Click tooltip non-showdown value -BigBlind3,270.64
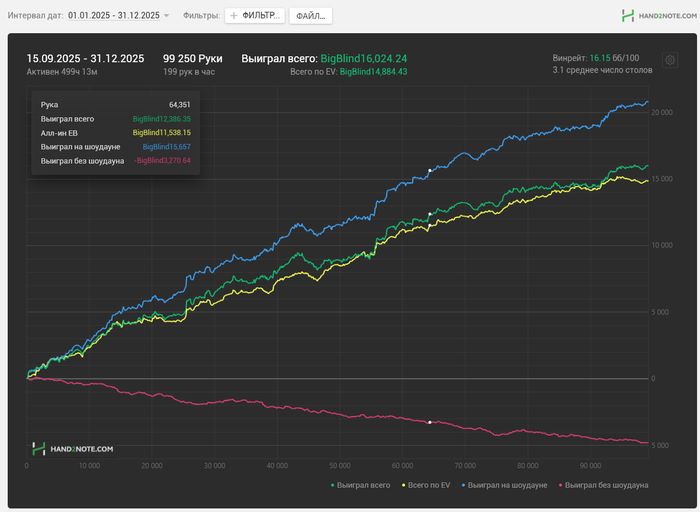The width and height of the screenshot is (700, 512). point(162,161)
